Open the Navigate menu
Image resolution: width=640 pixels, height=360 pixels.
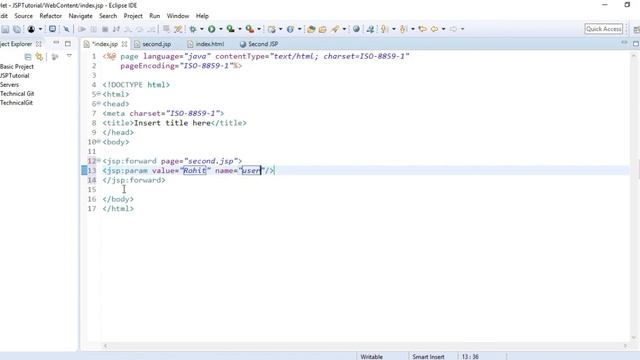80,16
